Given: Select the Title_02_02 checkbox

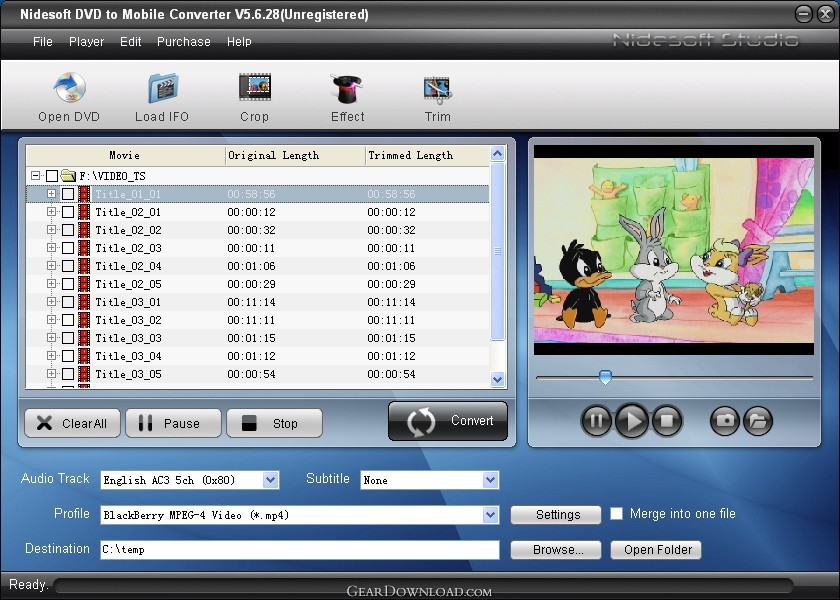Looking at the screenshot, I should point(68,230).
